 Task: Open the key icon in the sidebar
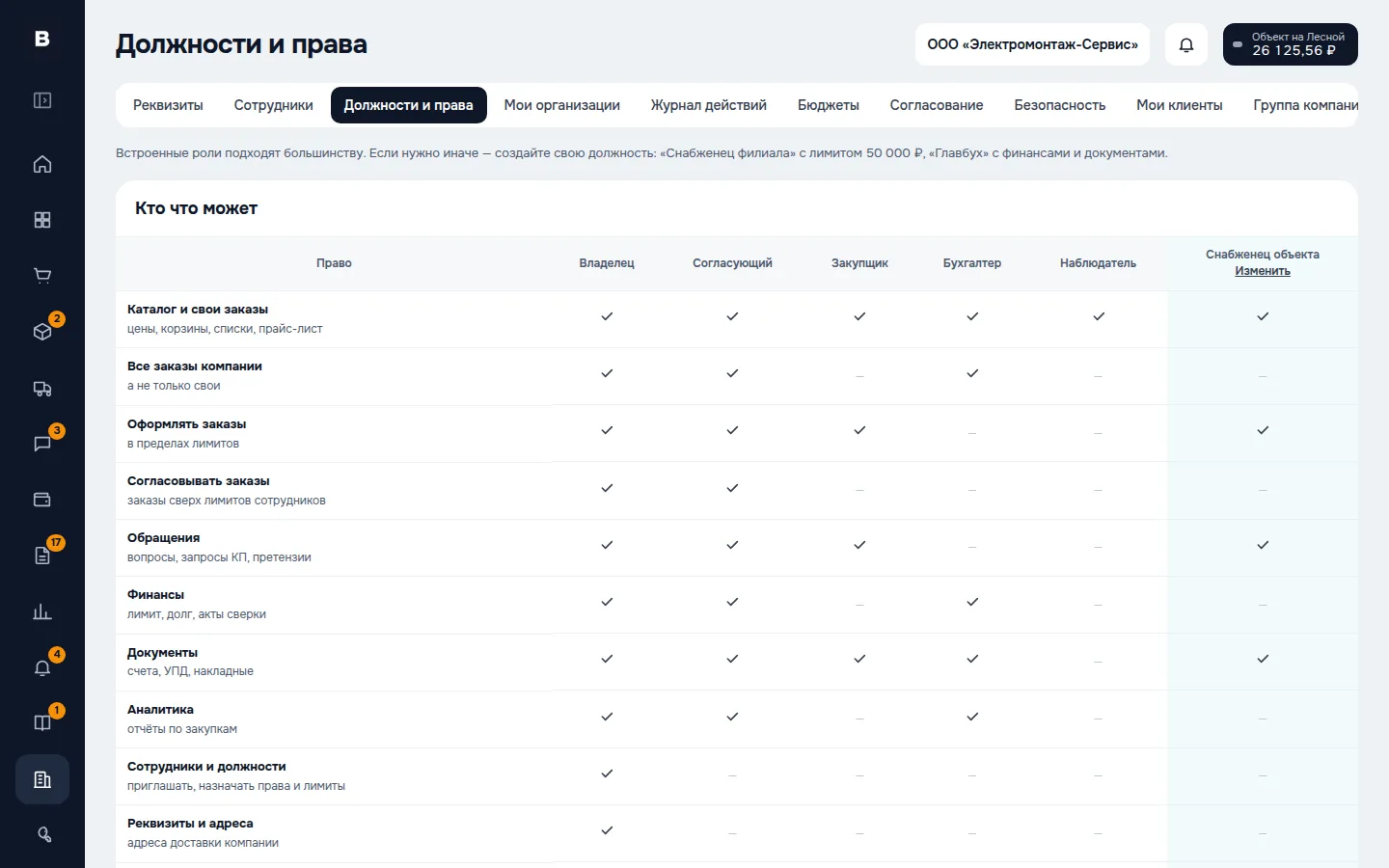coord(42,835)
